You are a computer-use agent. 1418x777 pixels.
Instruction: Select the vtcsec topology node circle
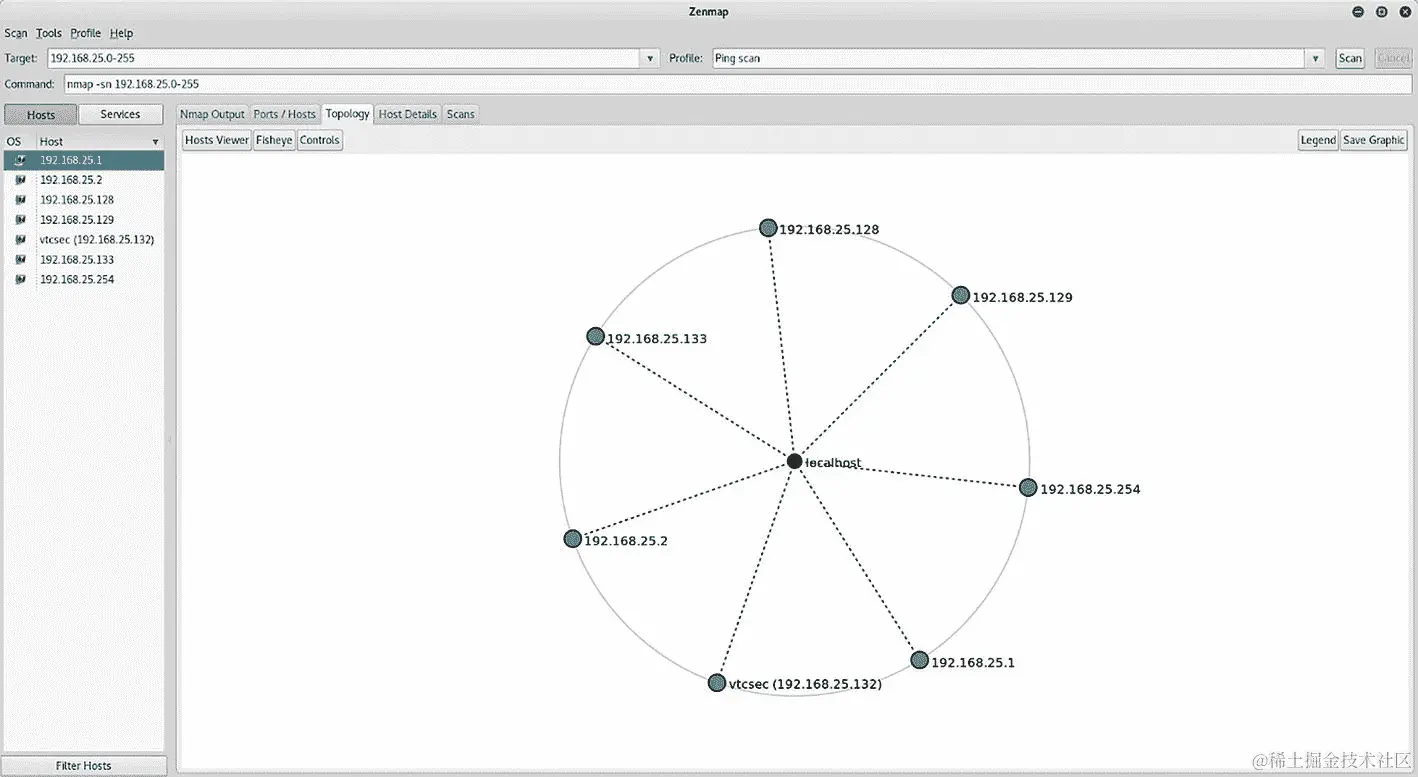(716, 683)
